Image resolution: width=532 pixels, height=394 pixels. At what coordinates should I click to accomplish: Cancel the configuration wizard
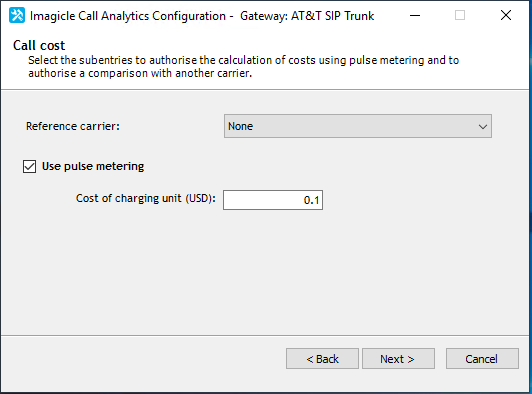pyautogui.click(x=482, y=359)
